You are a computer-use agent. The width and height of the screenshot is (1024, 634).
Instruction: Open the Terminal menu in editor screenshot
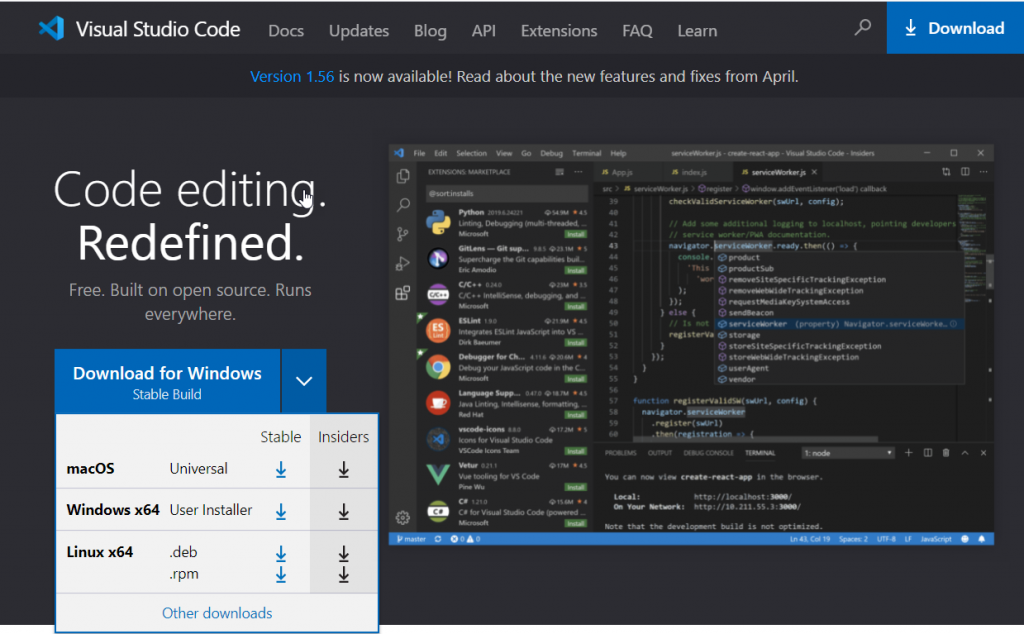point(586,153)
